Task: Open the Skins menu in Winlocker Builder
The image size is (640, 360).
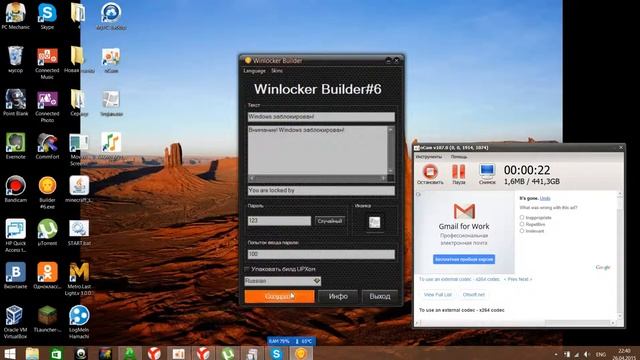Action: coord(277,71)
